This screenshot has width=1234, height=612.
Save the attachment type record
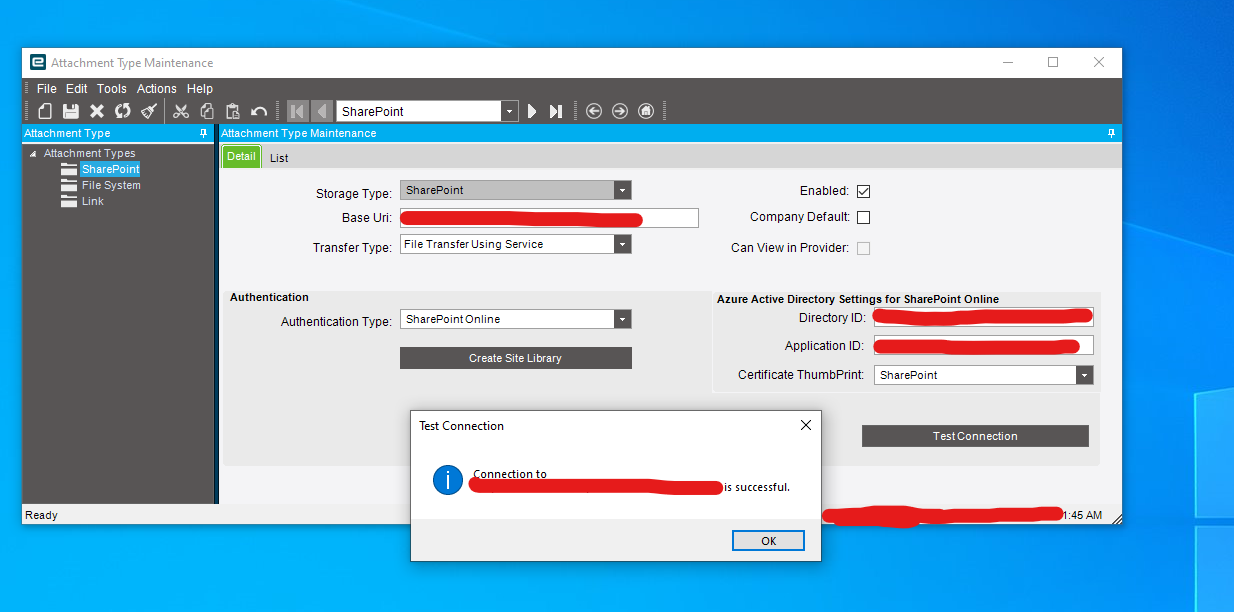71,111
